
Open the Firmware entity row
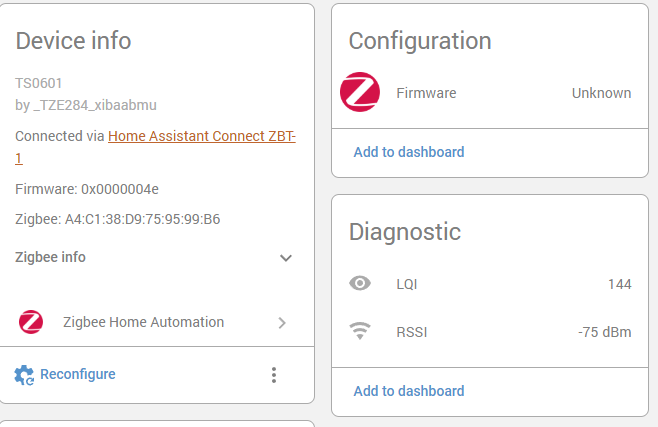coord(490,93)
